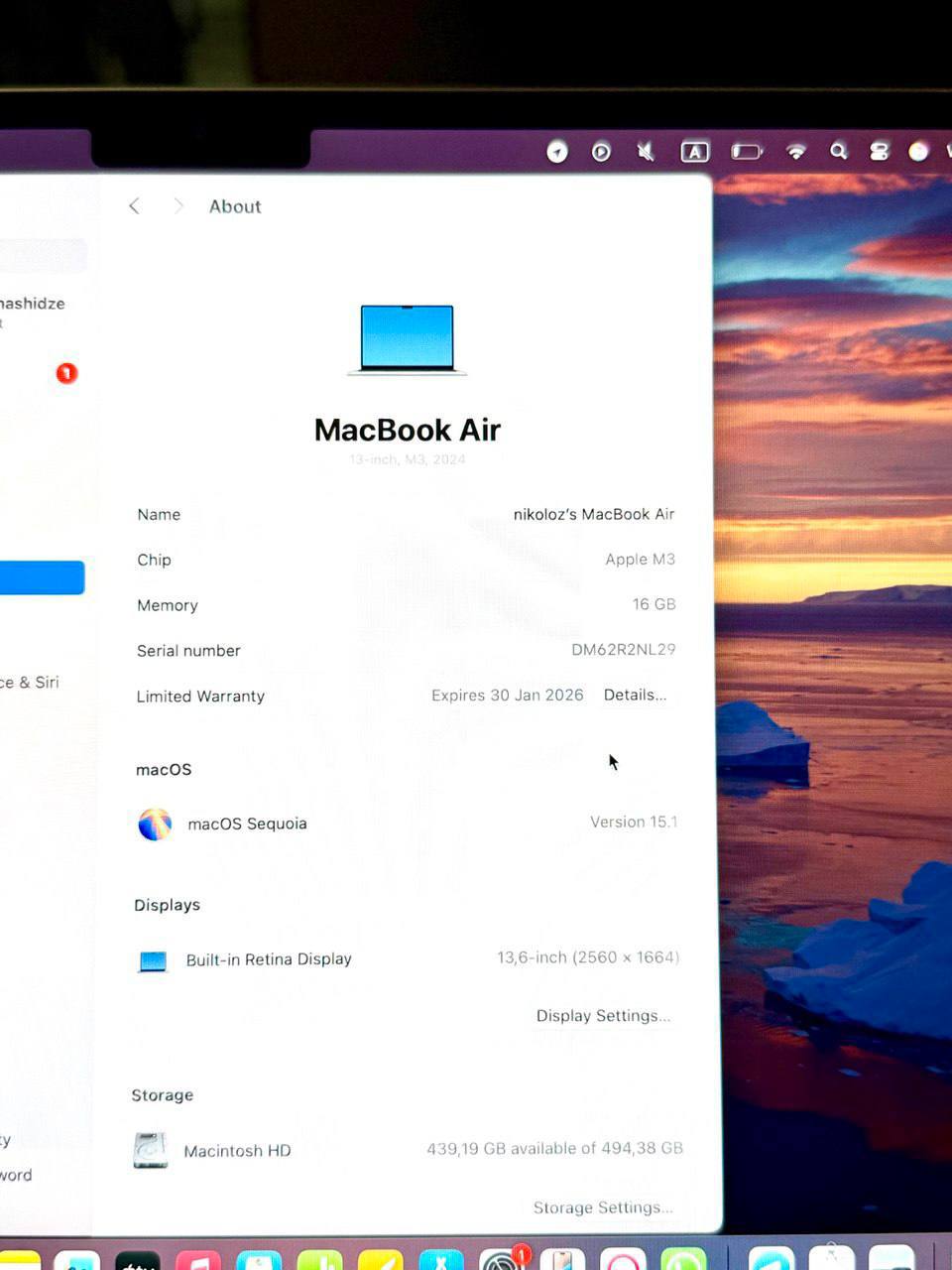Go back with the left chevron arrow
952x1270 pixels.
(x=134, y=206)
